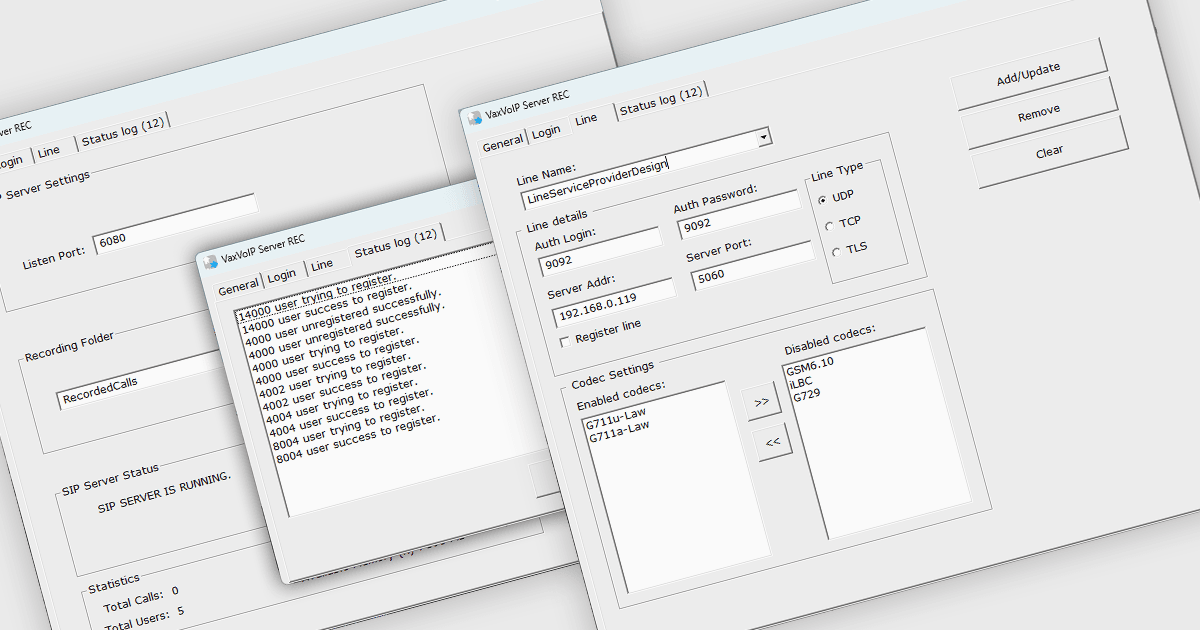The image size is (1200, 630).
Task: Select Status log (12) tab in the log window
Action: coord(395,243)
